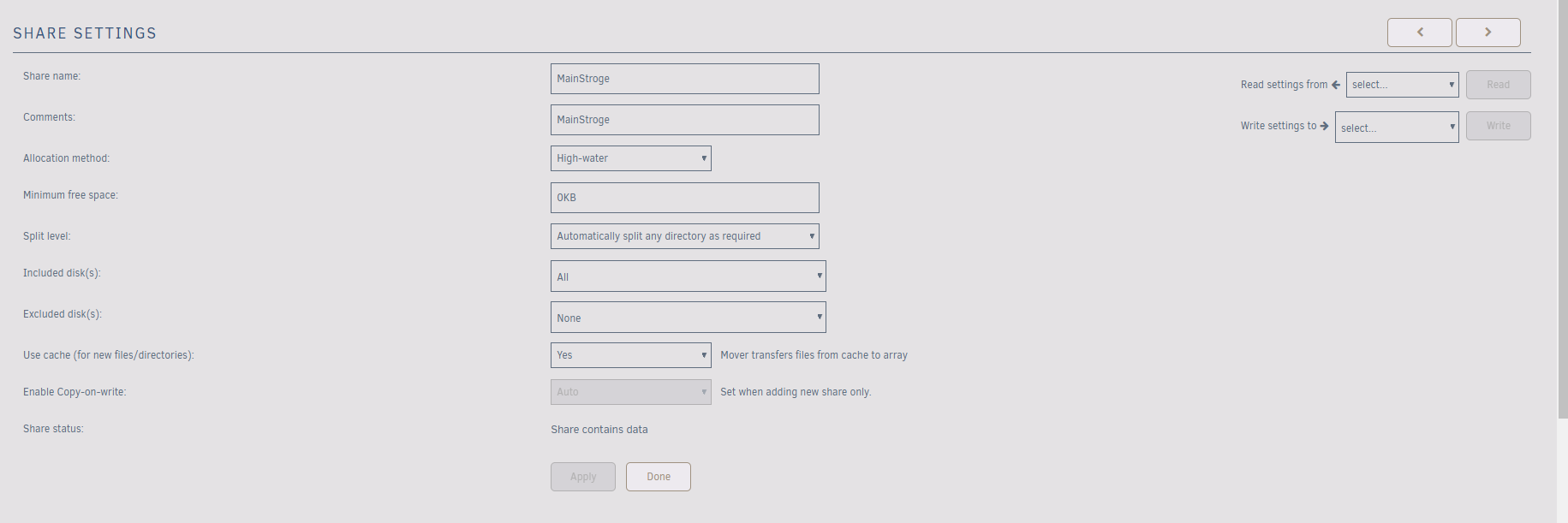Click the Comments text field

pyautogui.click(x=684, y=120)
